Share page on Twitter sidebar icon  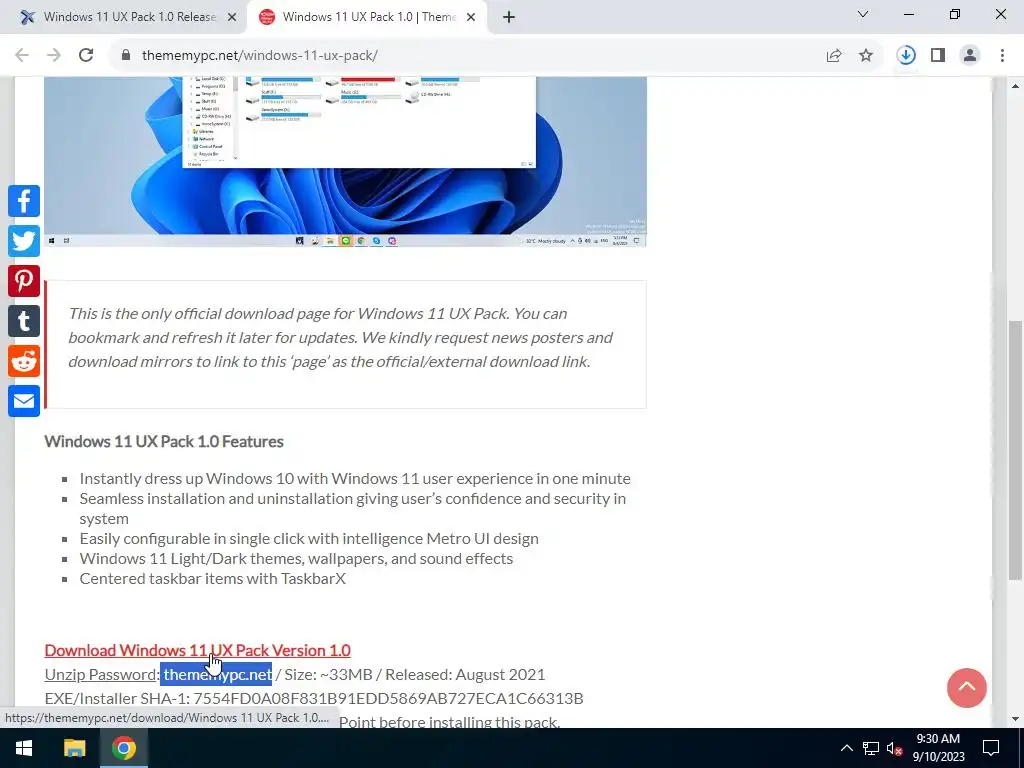pos(24,241)
